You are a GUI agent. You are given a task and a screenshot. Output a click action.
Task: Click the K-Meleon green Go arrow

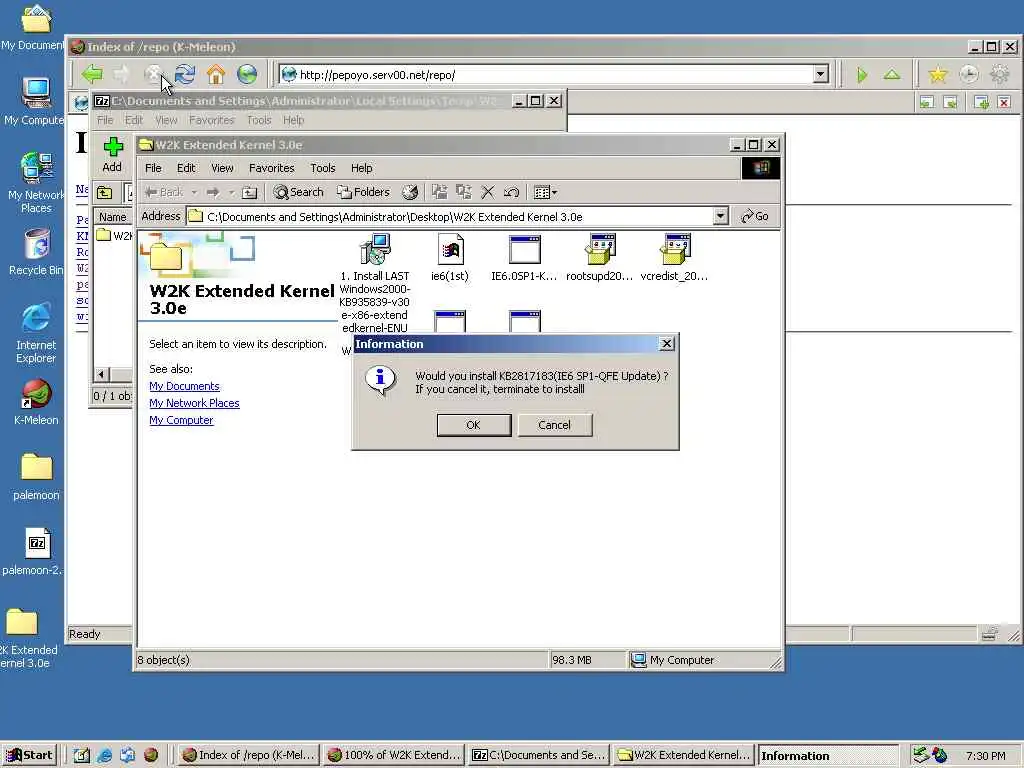coord(861,75)
